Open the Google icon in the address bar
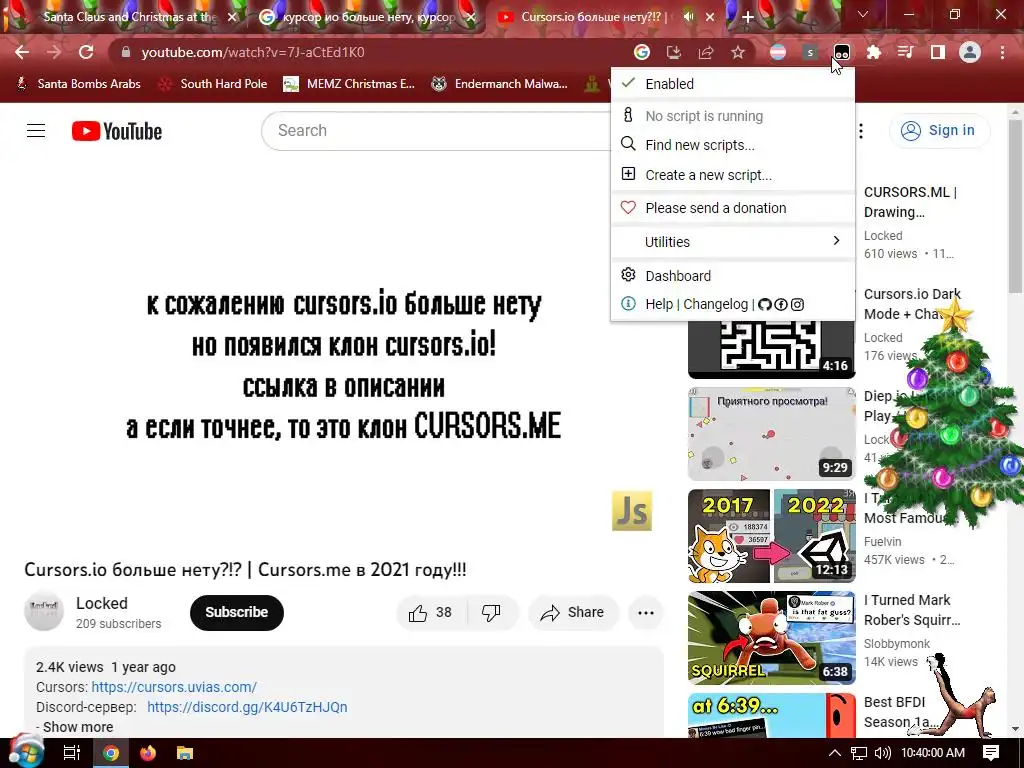The height and width of the screenshot is (768, 1024). click(x=642, y=52)
